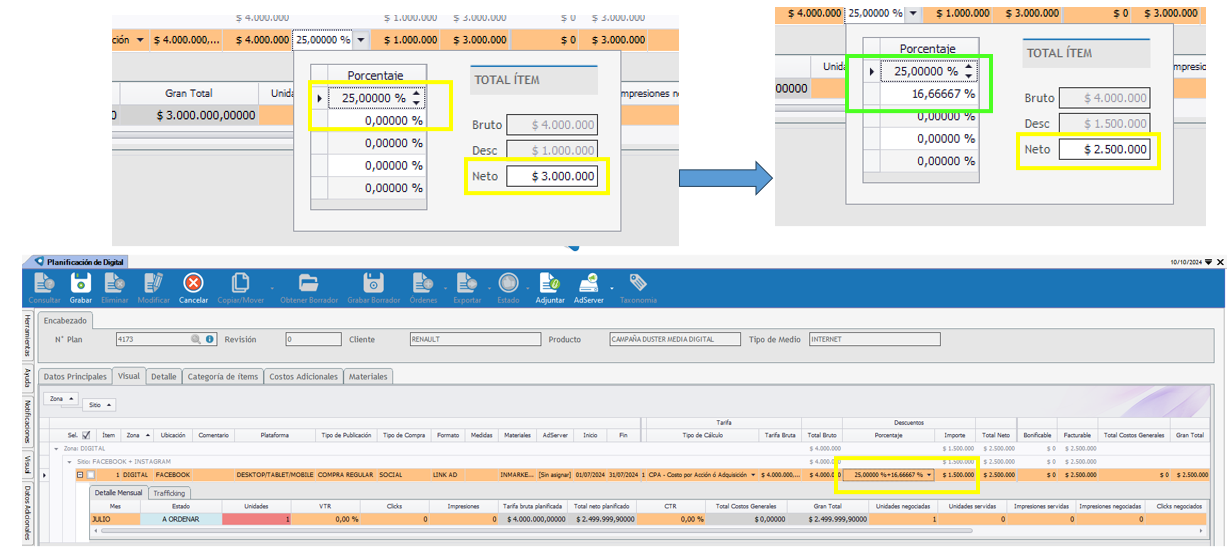Click the Tipo de Publicación column header
The height and width of the screenshot is (549, 1227).
tap(346, 435)
